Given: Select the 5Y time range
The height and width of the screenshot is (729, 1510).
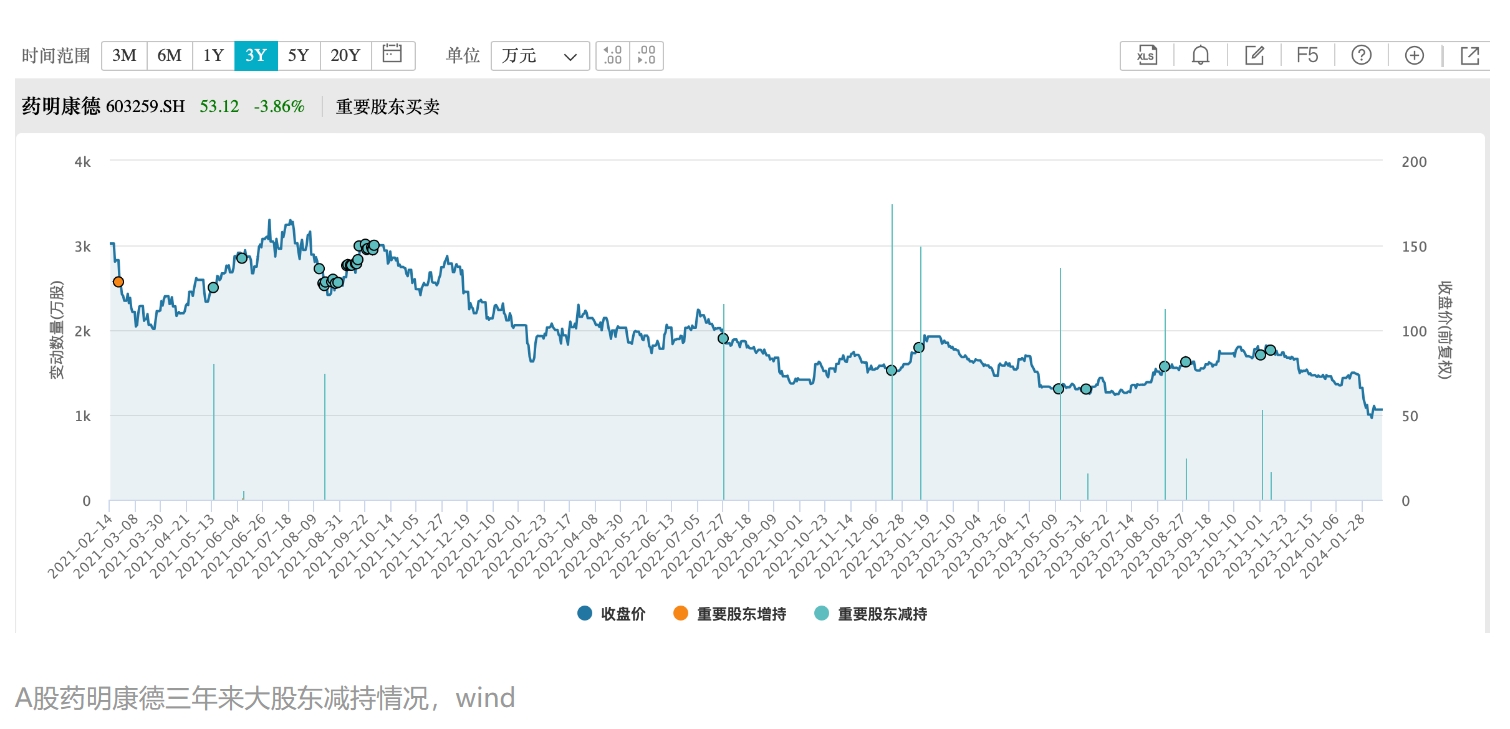Looking at the screenshot, I should pos(298,56).
